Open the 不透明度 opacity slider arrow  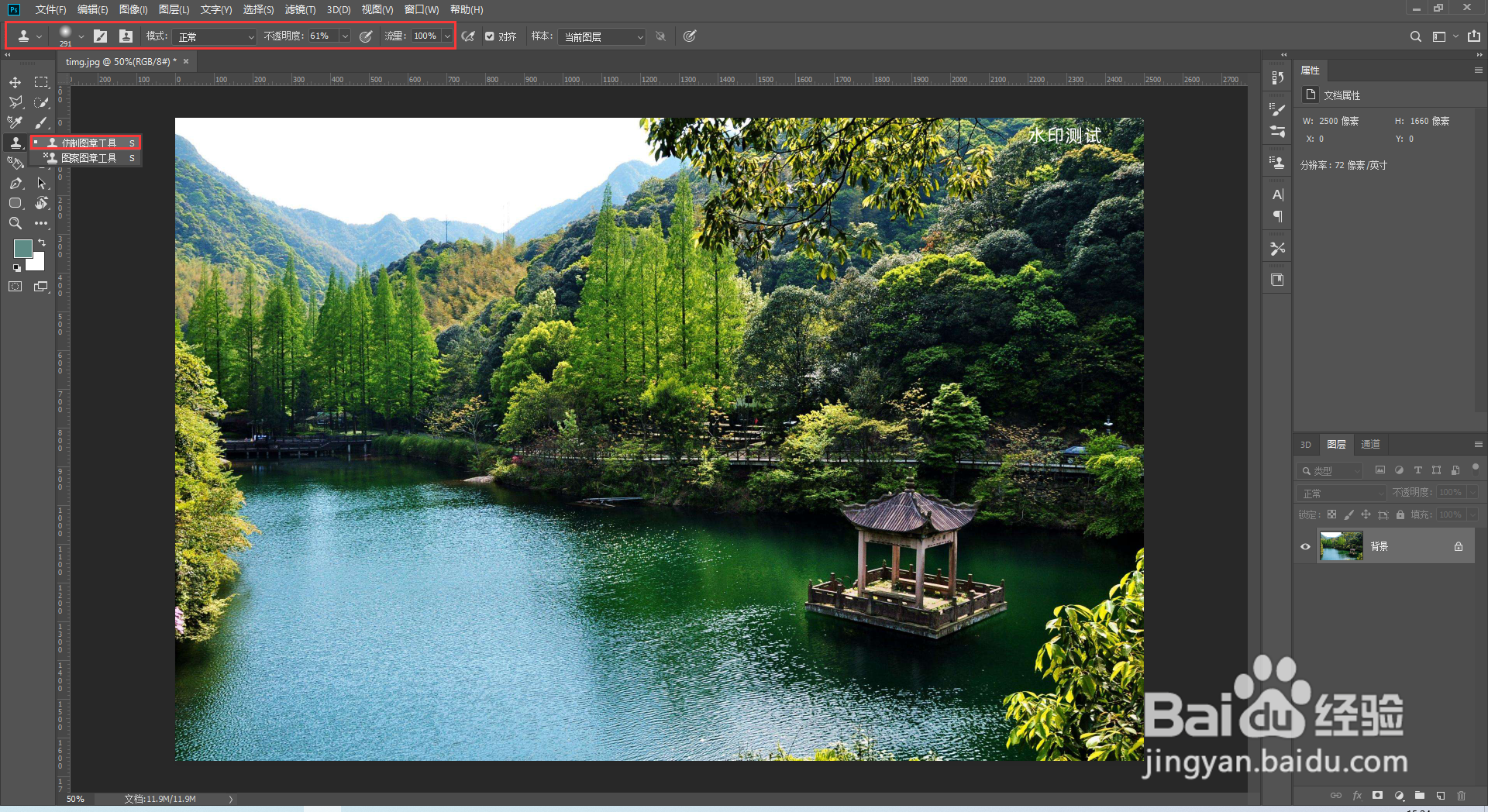(345, 36)
